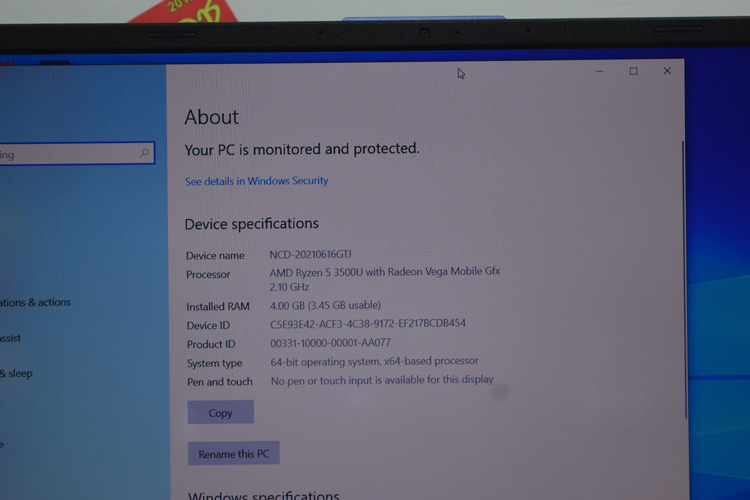The height and width of the screenshot is (500, 750).
Task: Click the Windows specifications heading
Action: pyautogui.click(x=264, y=495)
